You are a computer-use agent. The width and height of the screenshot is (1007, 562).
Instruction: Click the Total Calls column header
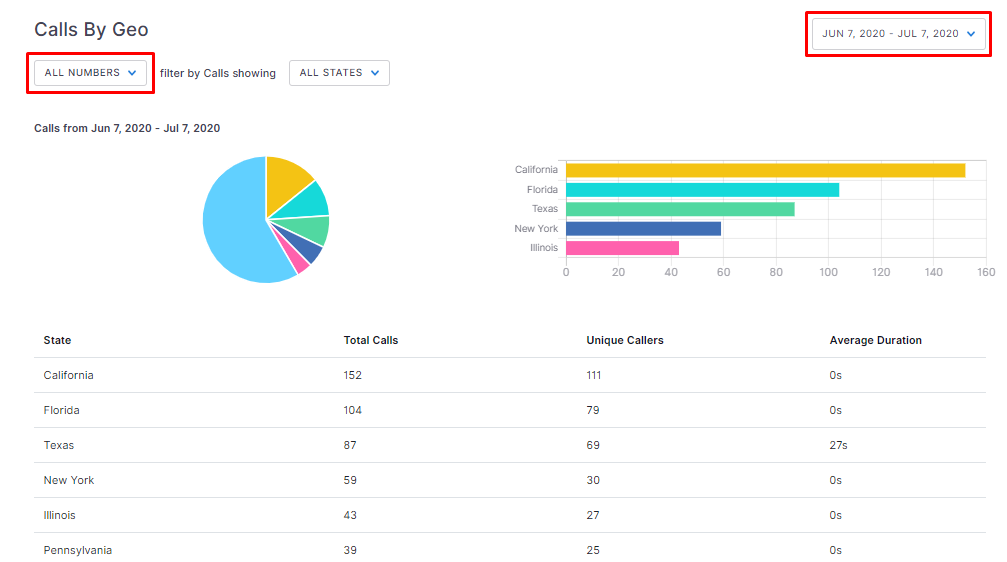(371, 340)
